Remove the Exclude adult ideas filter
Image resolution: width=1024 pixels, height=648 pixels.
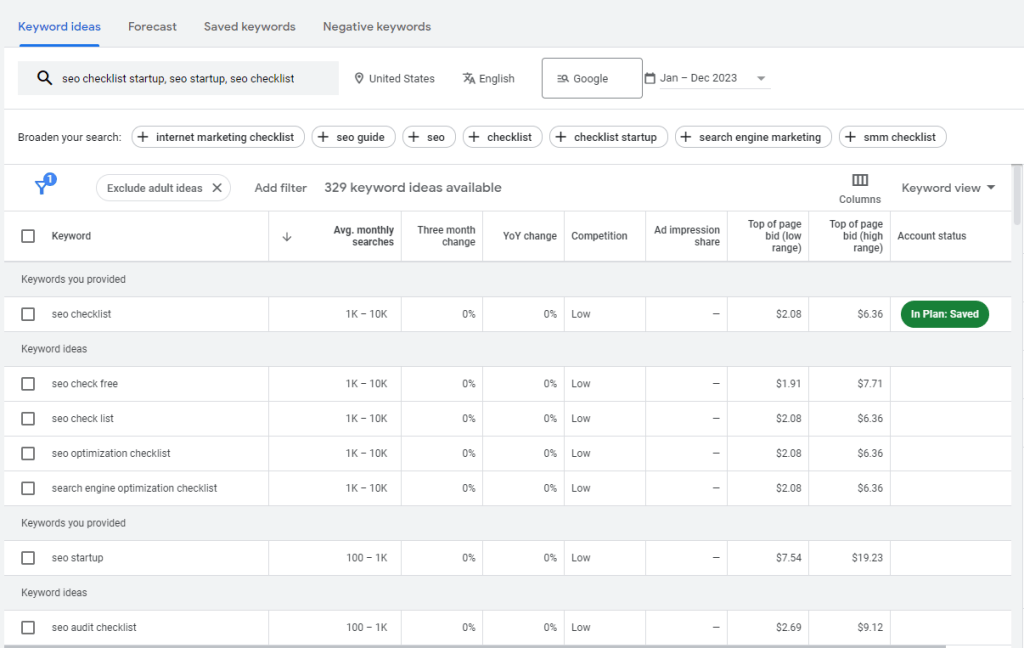[216, 187]
